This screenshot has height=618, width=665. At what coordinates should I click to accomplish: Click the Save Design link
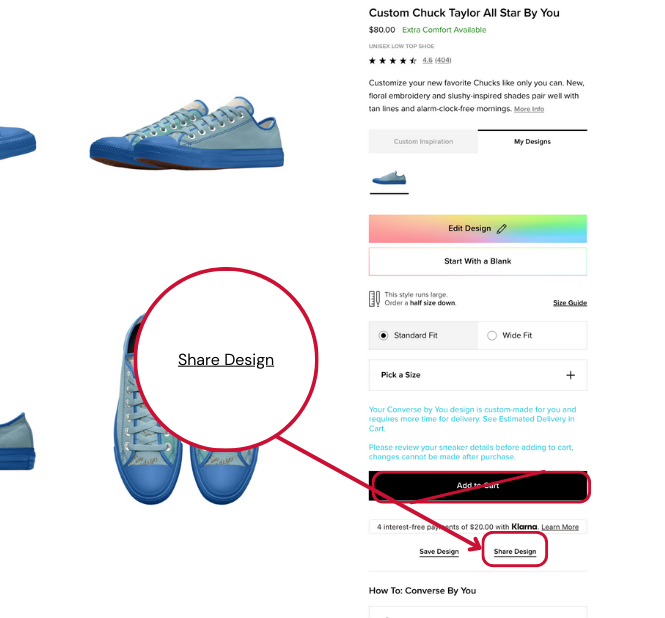click(439, 551)
